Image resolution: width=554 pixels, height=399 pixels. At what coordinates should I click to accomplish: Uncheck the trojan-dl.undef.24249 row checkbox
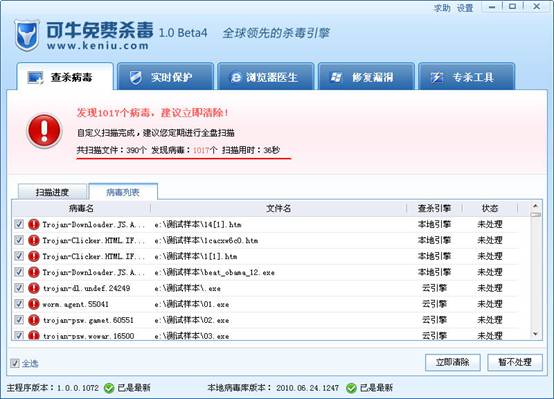(19, 288)
